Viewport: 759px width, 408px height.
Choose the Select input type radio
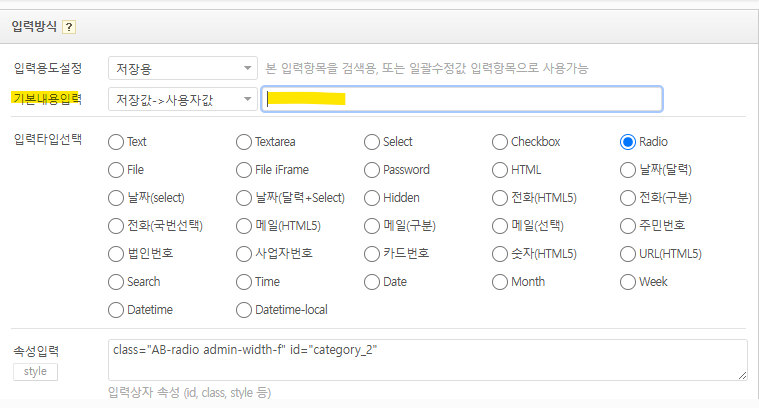point(372,142)
